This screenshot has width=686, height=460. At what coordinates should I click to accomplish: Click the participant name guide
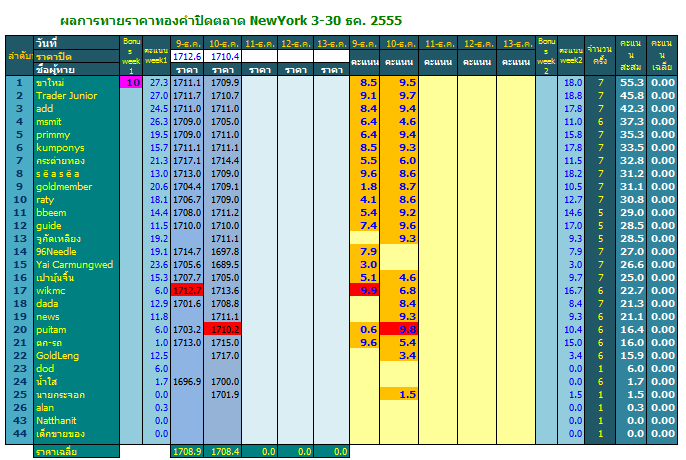pos(49,225)
